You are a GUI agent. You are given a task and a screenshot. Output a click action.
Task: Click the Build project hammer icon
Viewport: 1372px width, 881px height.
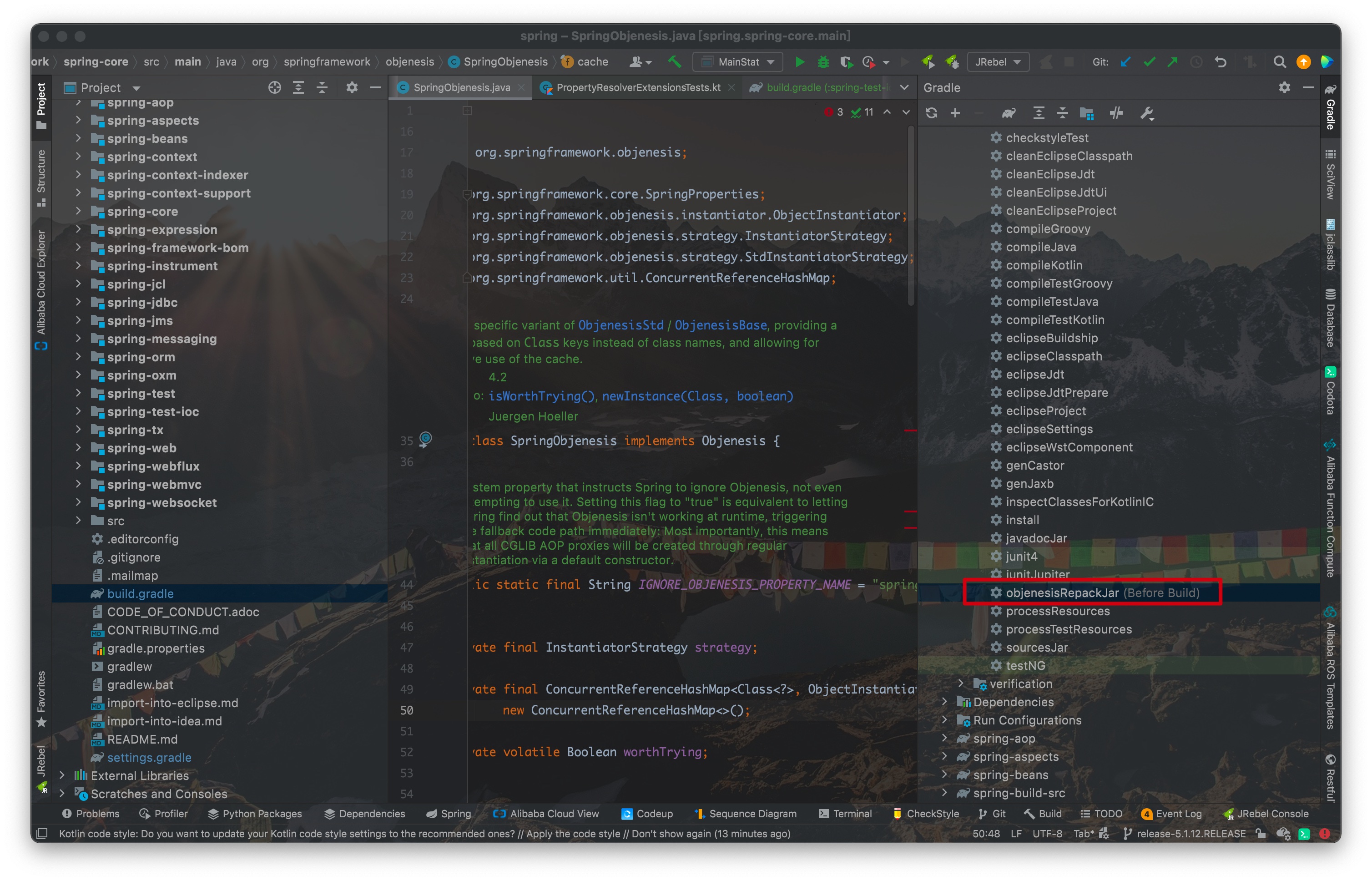[x=674, y=62]
